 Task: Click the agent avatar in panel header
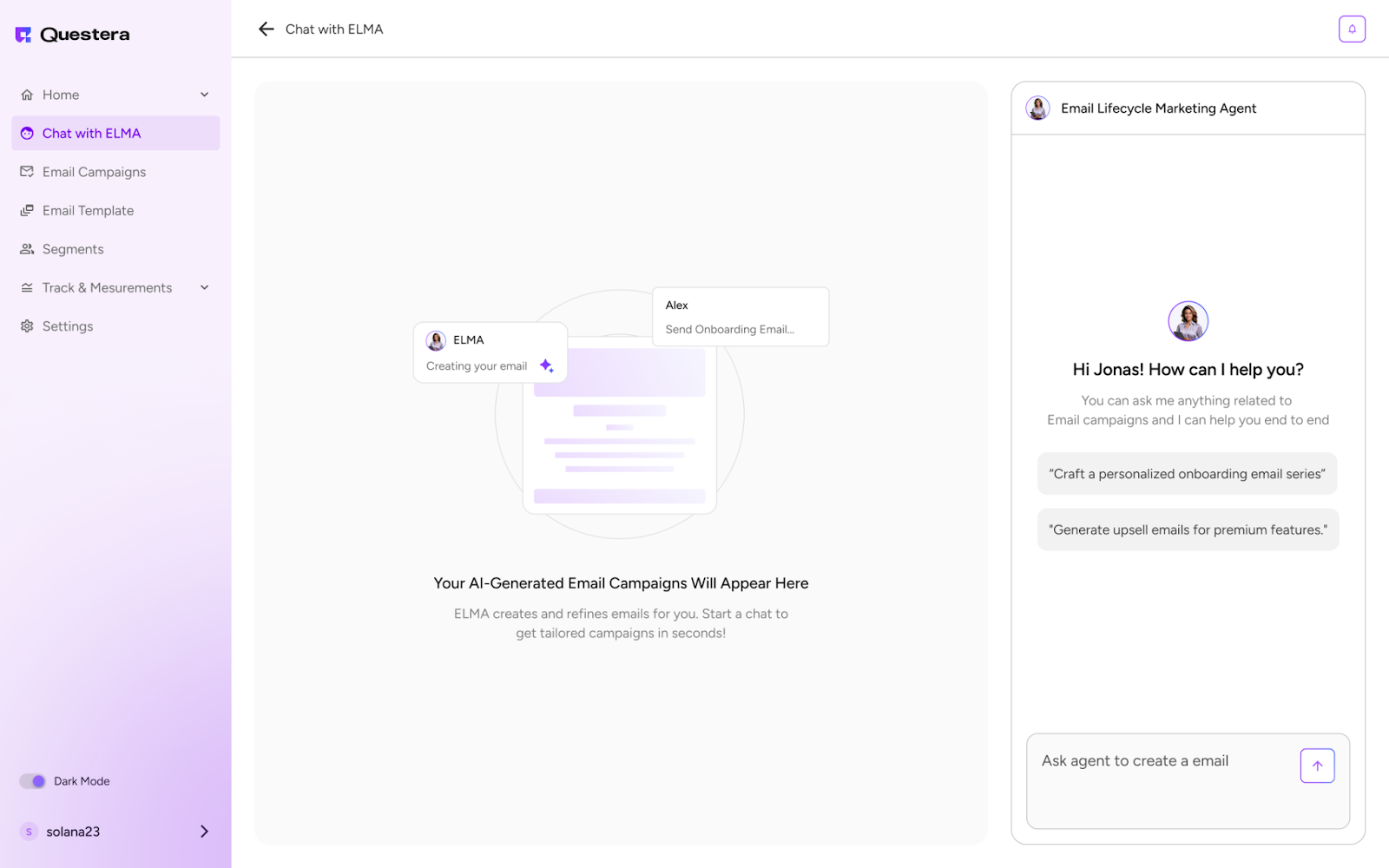click(x=1037, y=108)
